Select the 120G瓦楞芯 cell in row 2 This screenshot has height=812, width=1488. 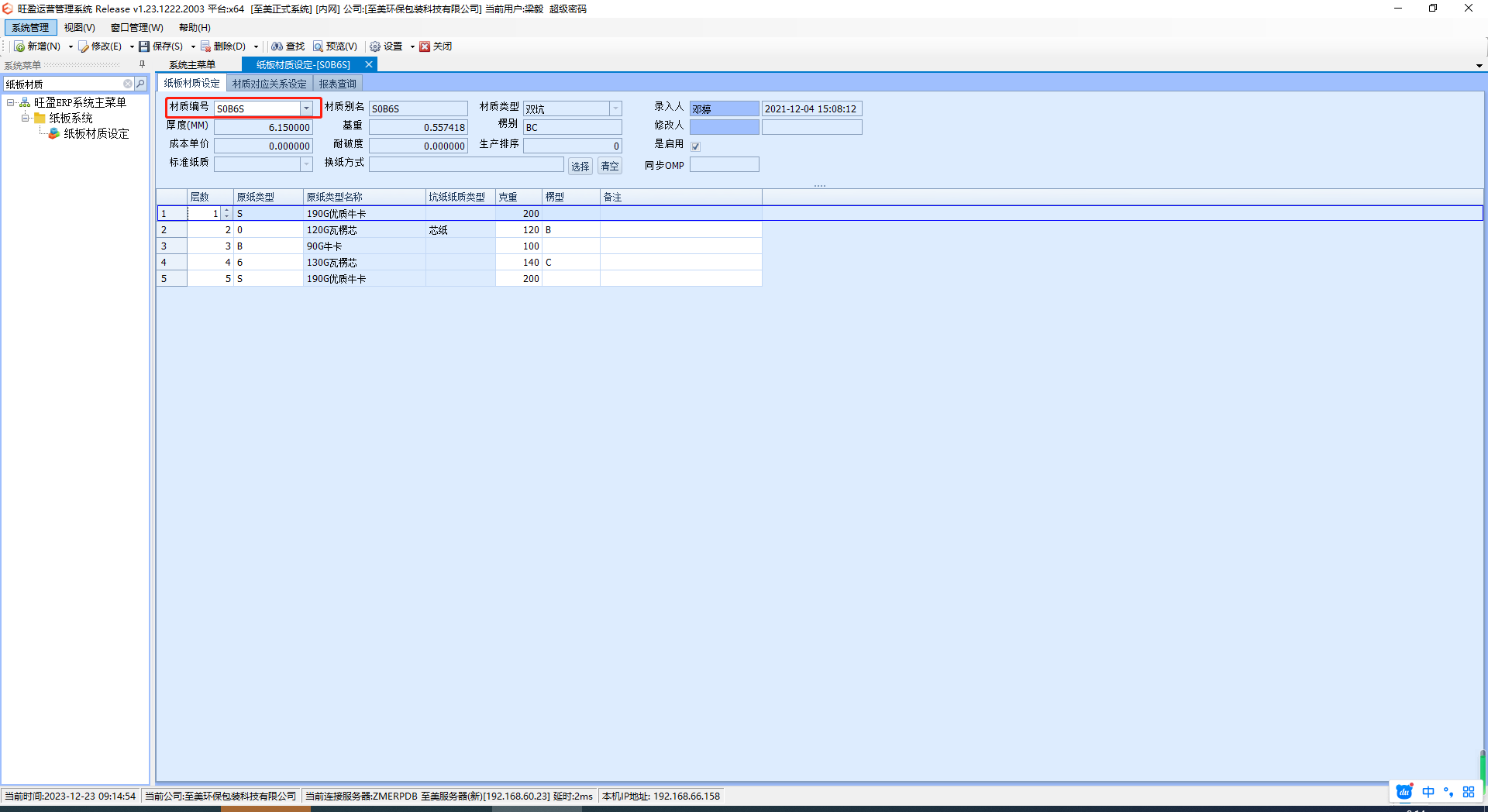[x=364, y=230]
